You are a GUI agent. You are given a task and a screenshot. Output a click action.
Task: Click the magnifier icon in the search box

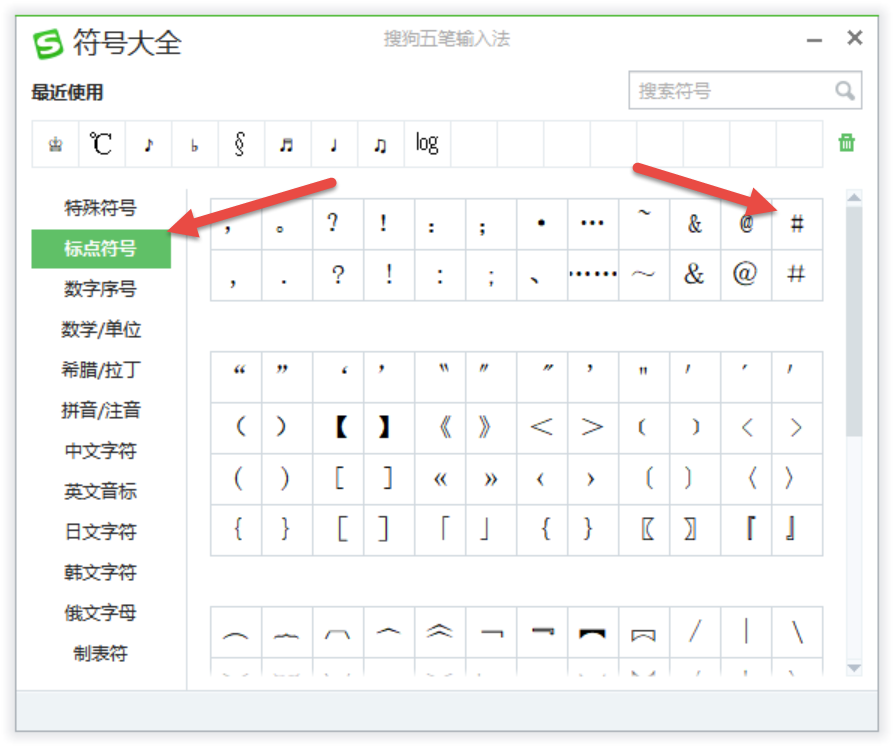(845, 91)
